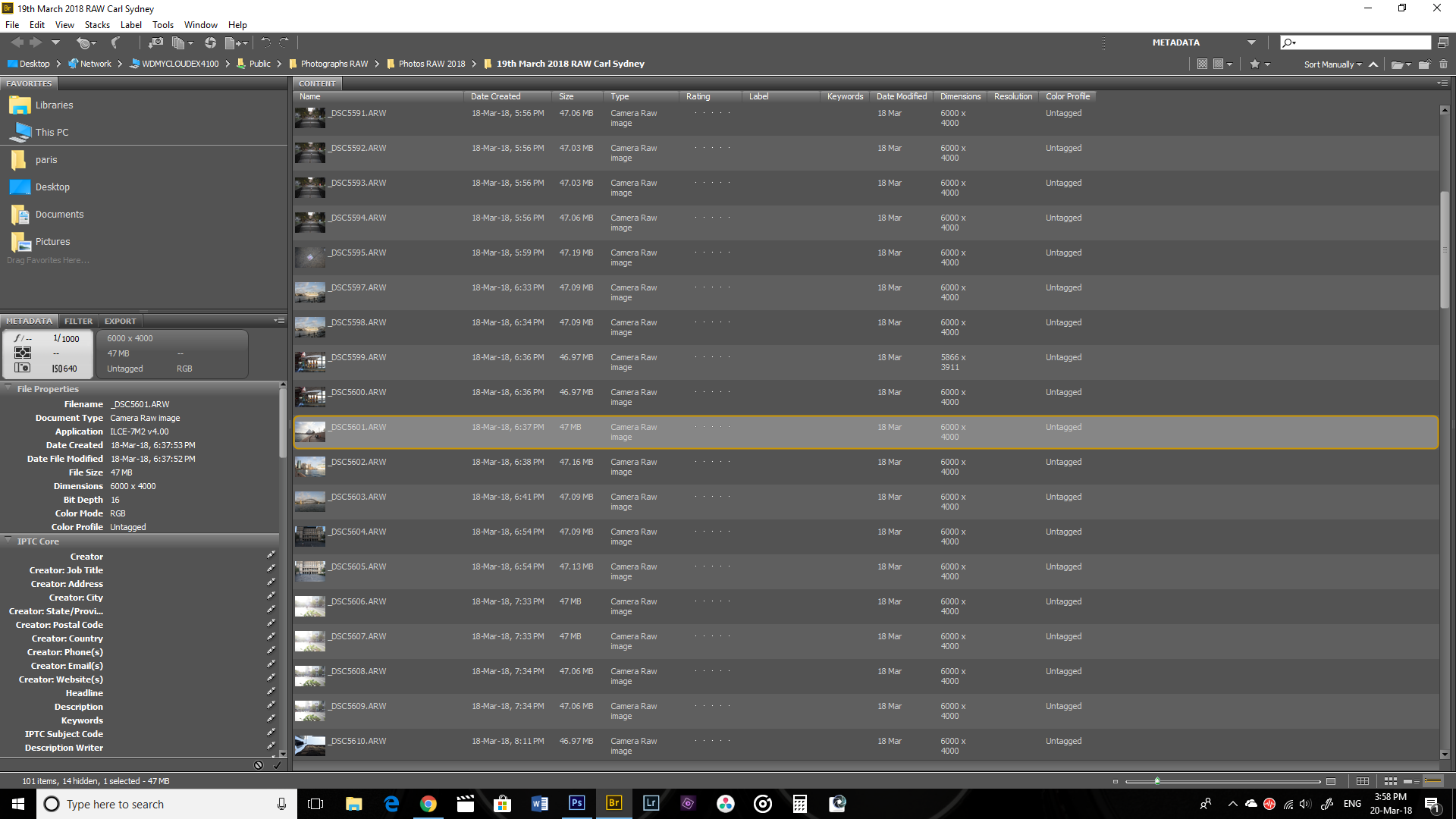Open the Stacks menu

[x=97, y=24]
